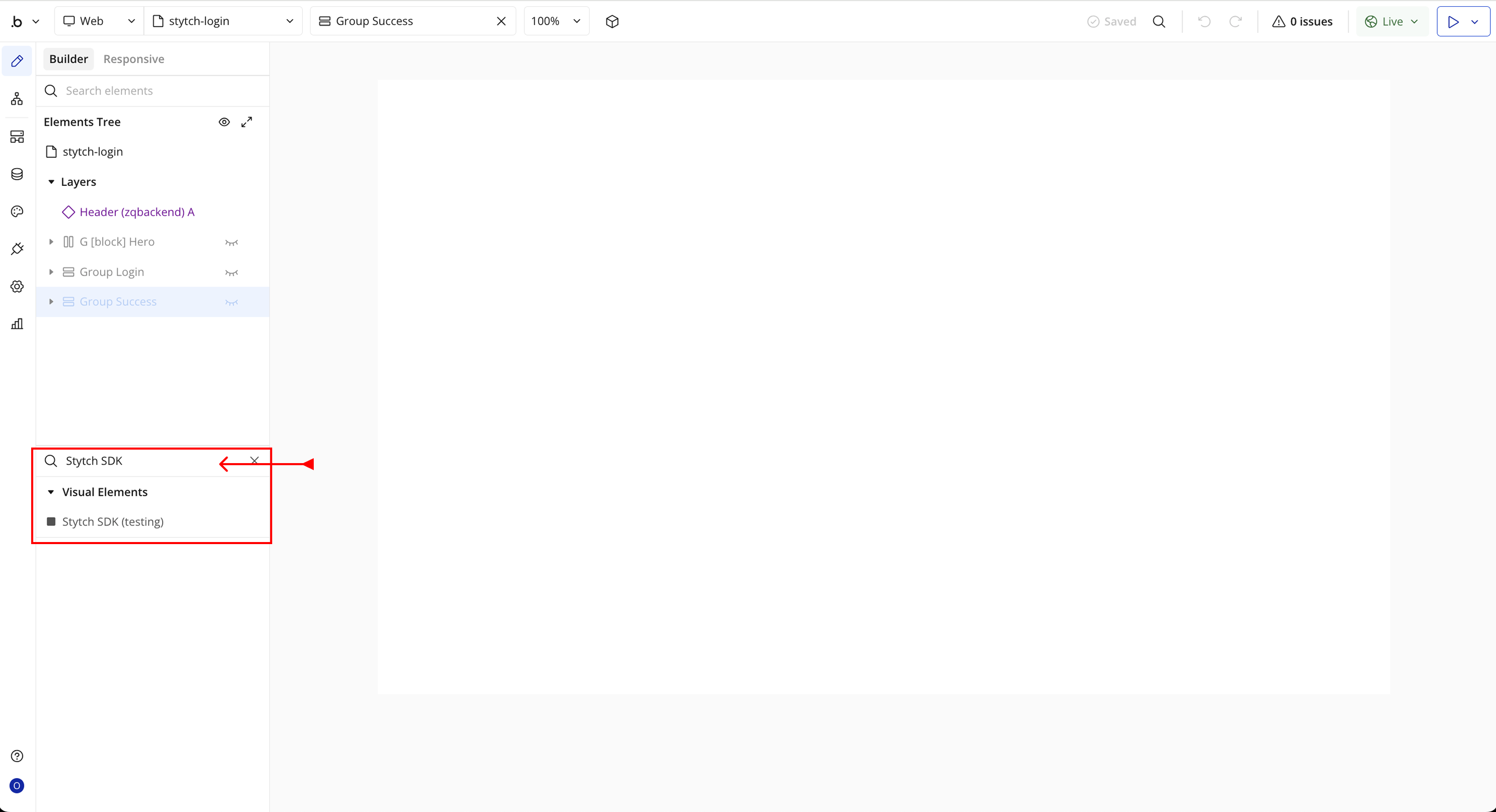The height and width of the screenshot is (812, 1496).
Task: Expand the Group Success tree node
Action: [x=51, y=302]
